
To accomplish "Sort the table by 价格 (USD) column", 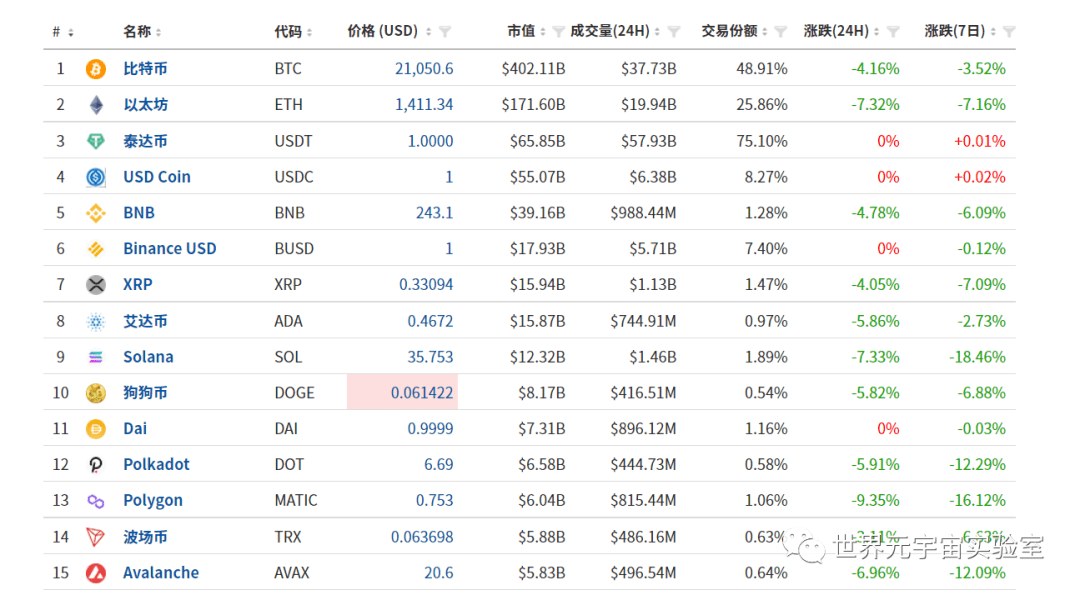I will click(434, 30).
